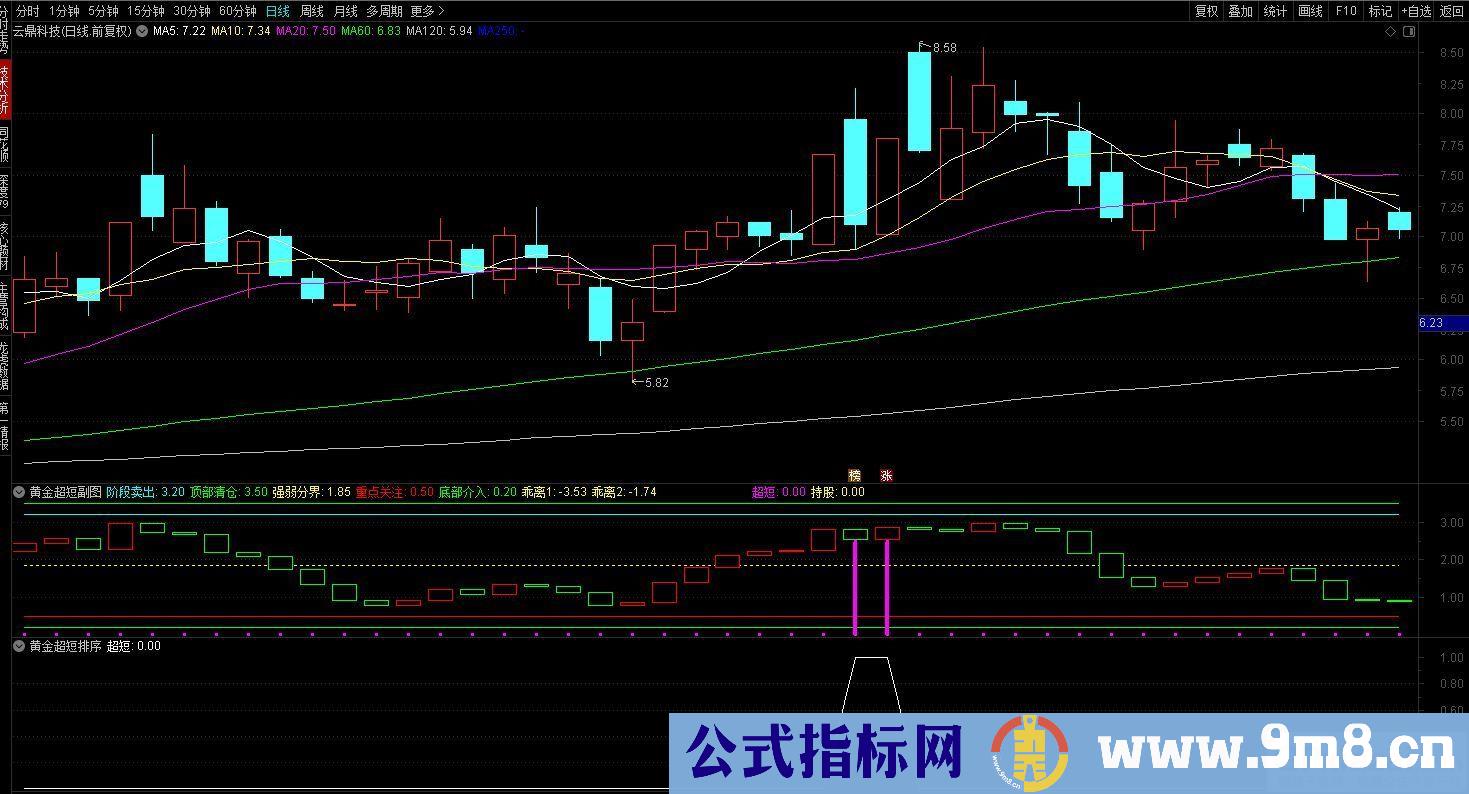
Task: Select the 日线 daily chart tab
Action: (x=277, y=11)
